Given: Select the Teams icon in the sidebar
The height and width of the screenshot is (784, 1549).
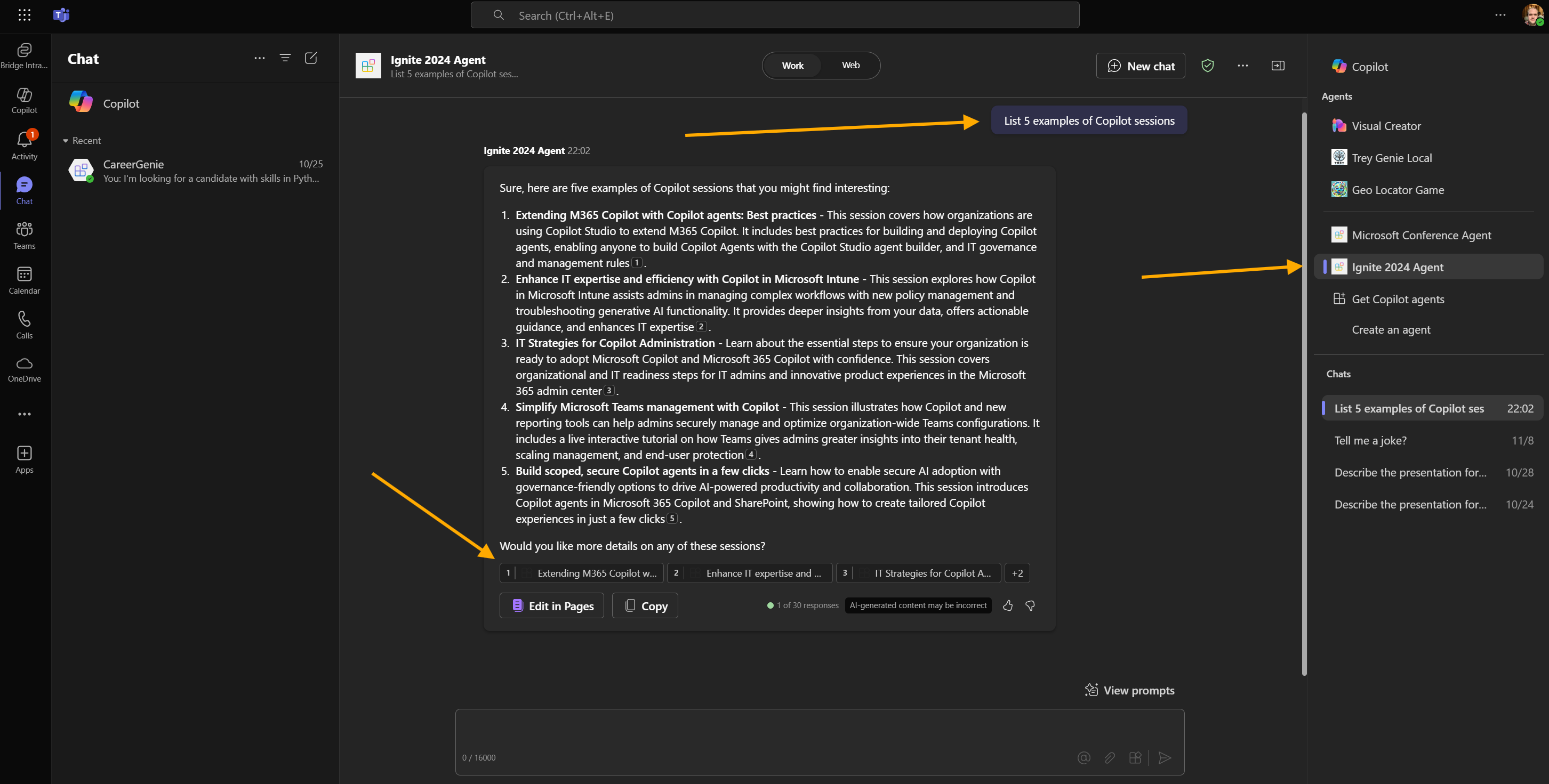Looking at the screenshot, I should (x=24, y=235).
